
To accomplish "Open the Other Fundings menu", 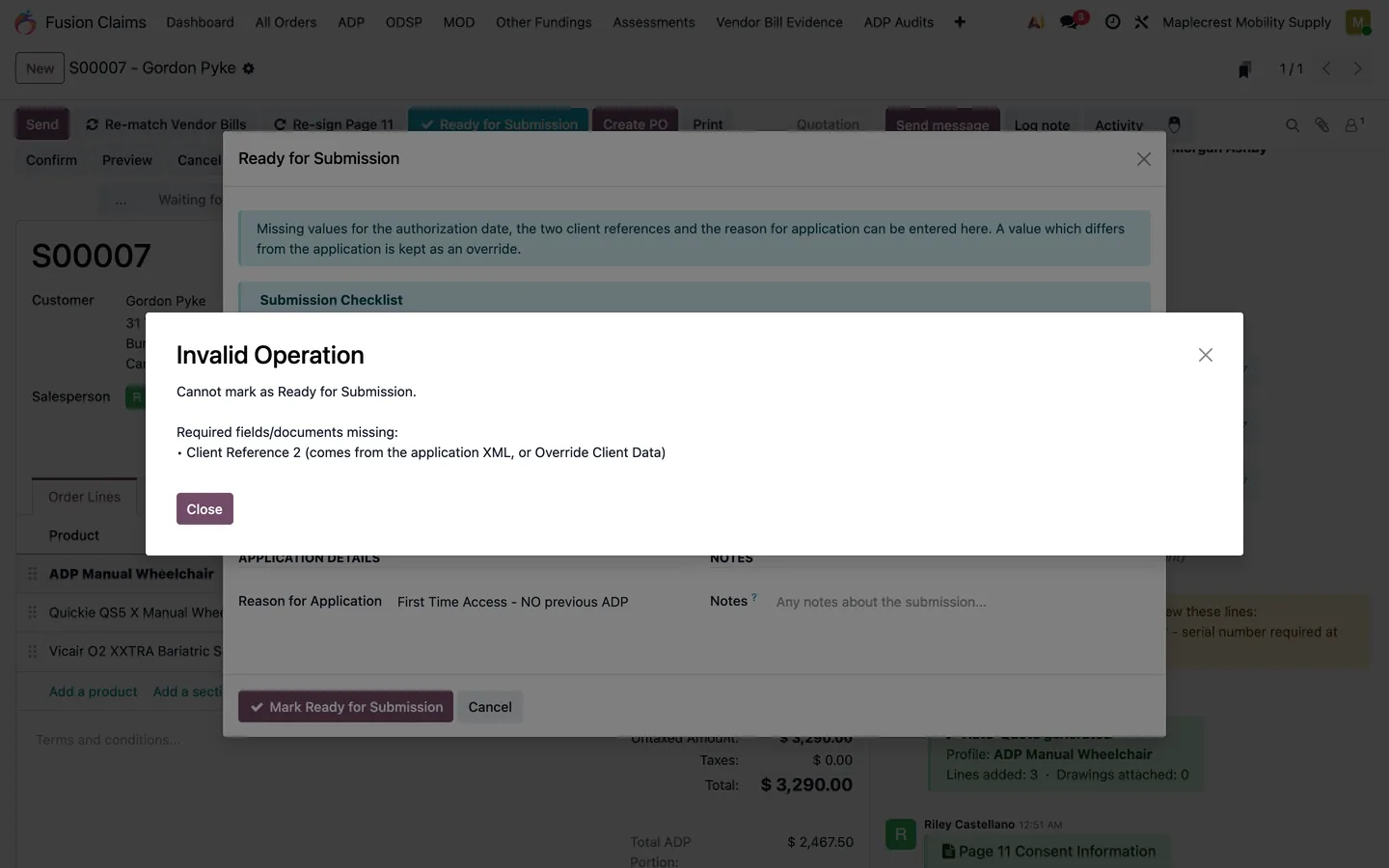I will click(544, 22).
